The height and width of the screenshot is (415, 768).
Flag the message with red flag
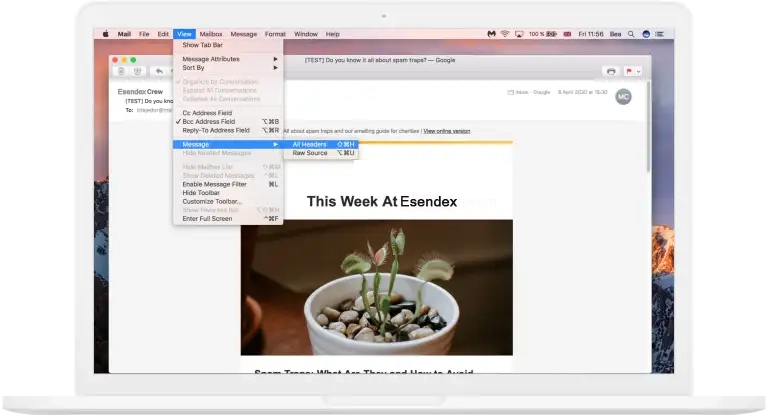pos(628,72)
